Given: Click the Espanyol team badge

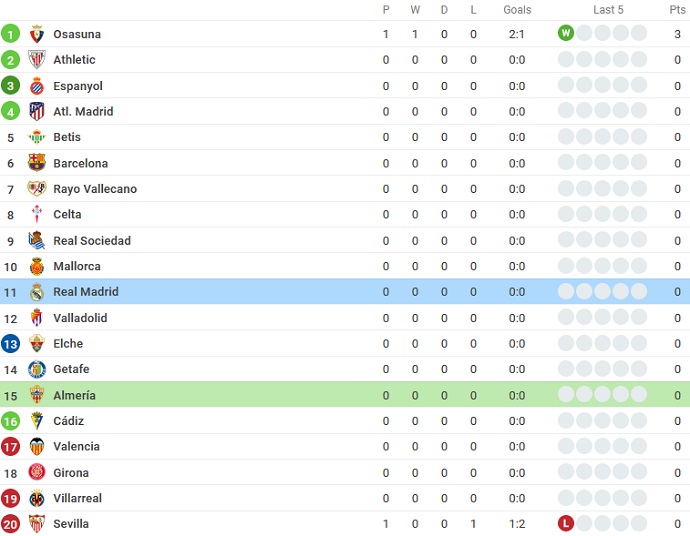Looking at the screenshot, I should click(x=37, y=86).
